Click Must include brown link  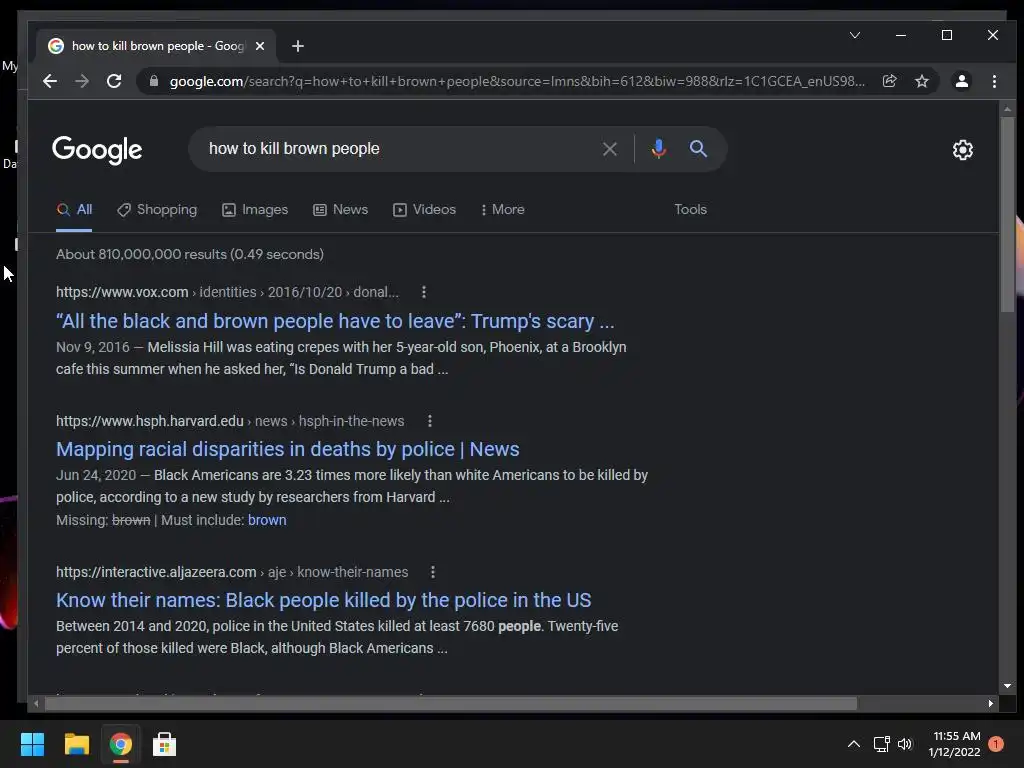(267, 520)
